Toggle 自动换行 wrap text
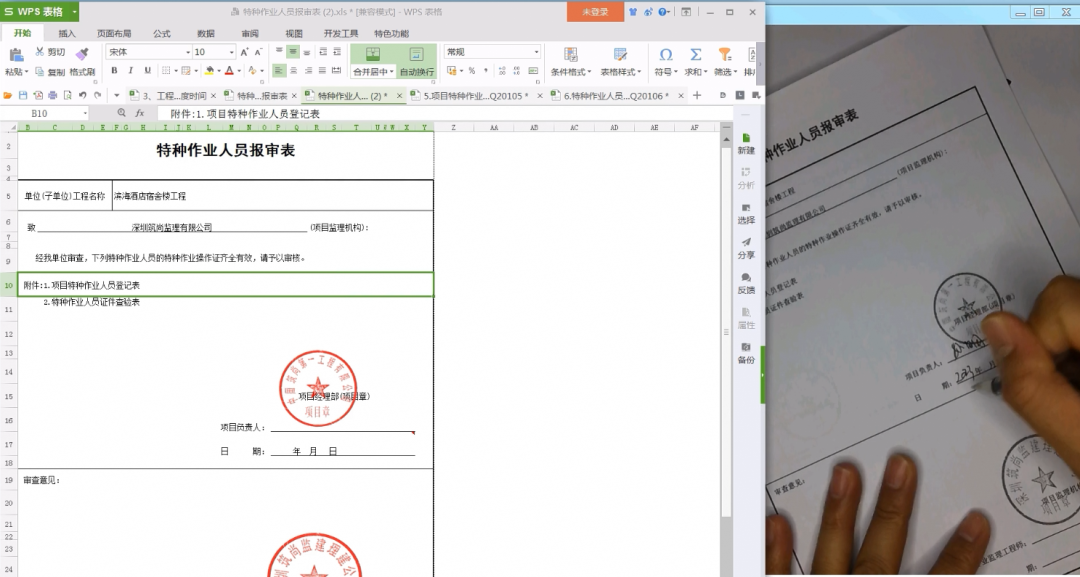This screenshot has height=577, width=1080. 417,71
